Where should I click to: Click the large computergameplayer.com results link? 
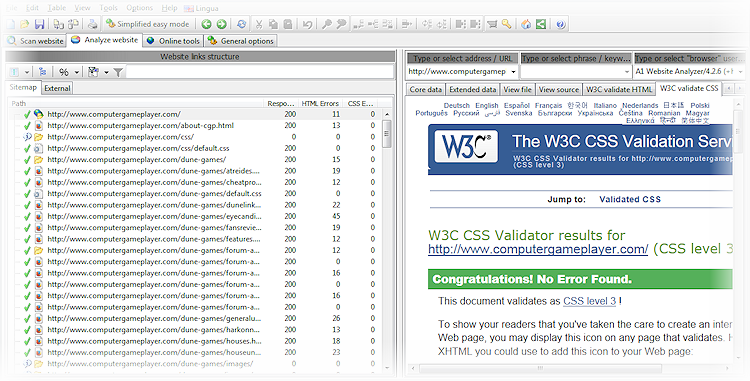click(x=538, y=249)
